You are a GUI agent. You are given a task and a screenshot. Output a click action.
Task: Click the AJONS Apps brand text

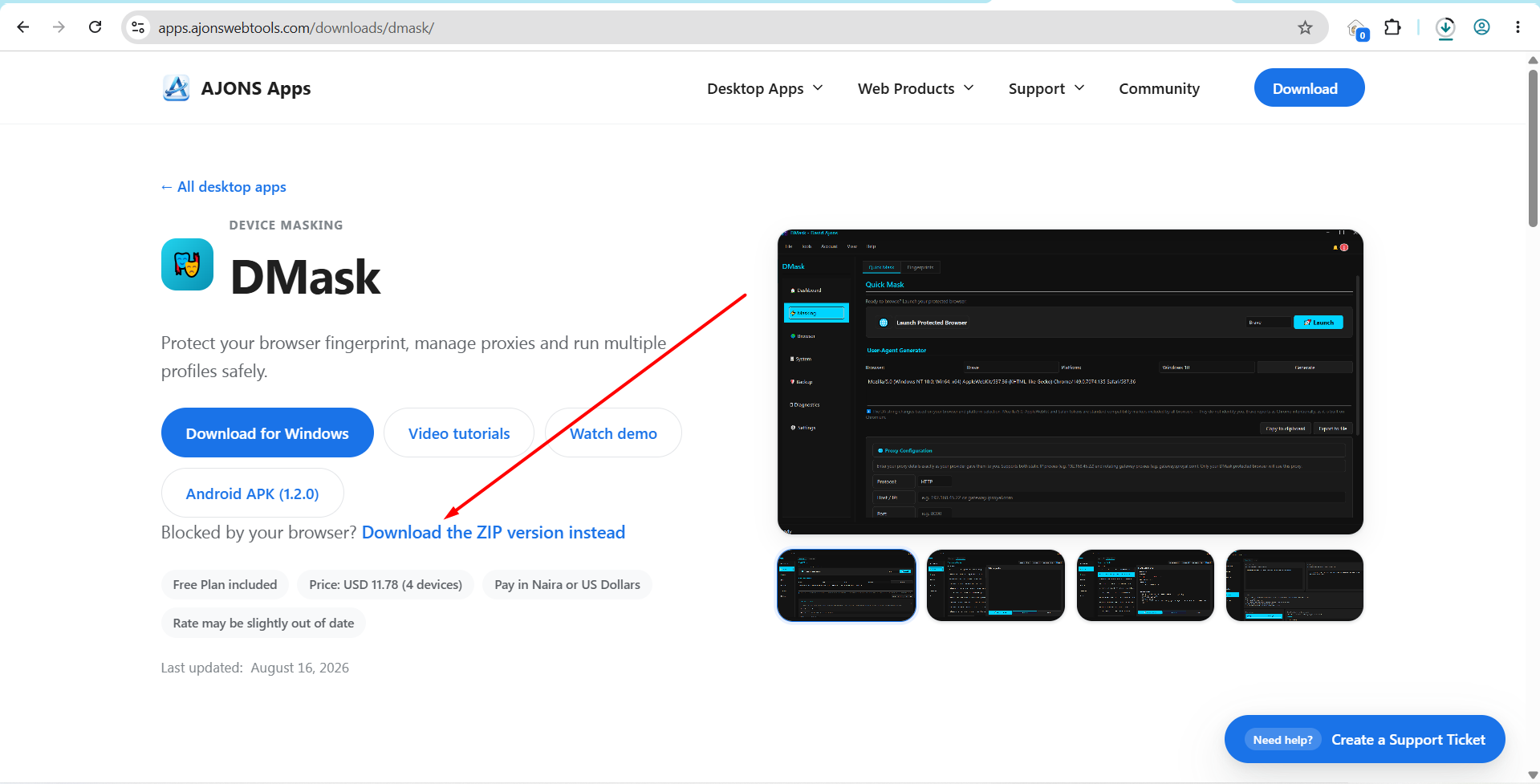tap(255, 88)
